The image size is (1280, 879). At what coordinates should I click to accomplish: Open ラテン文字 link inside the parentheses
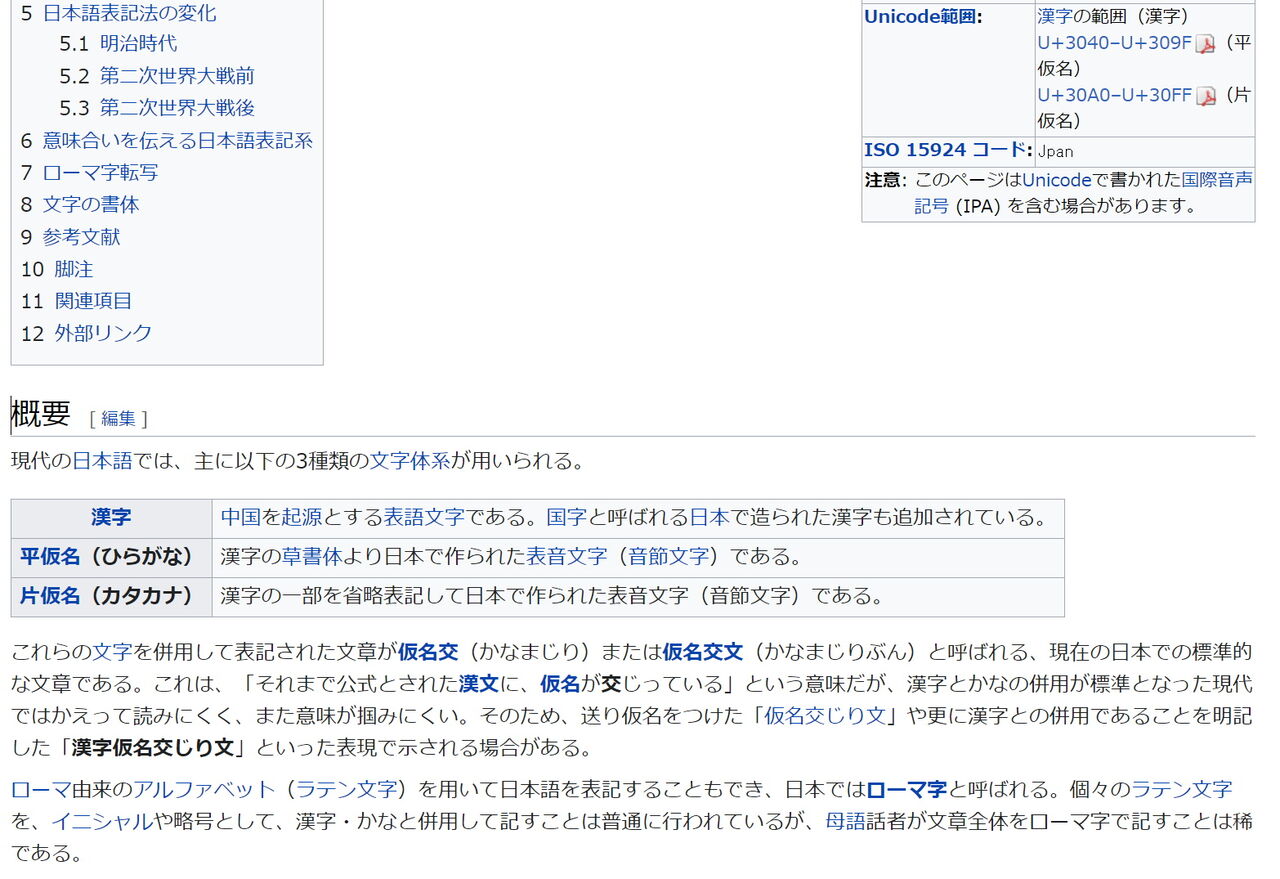pyautogui.click(x=346, y=790)
